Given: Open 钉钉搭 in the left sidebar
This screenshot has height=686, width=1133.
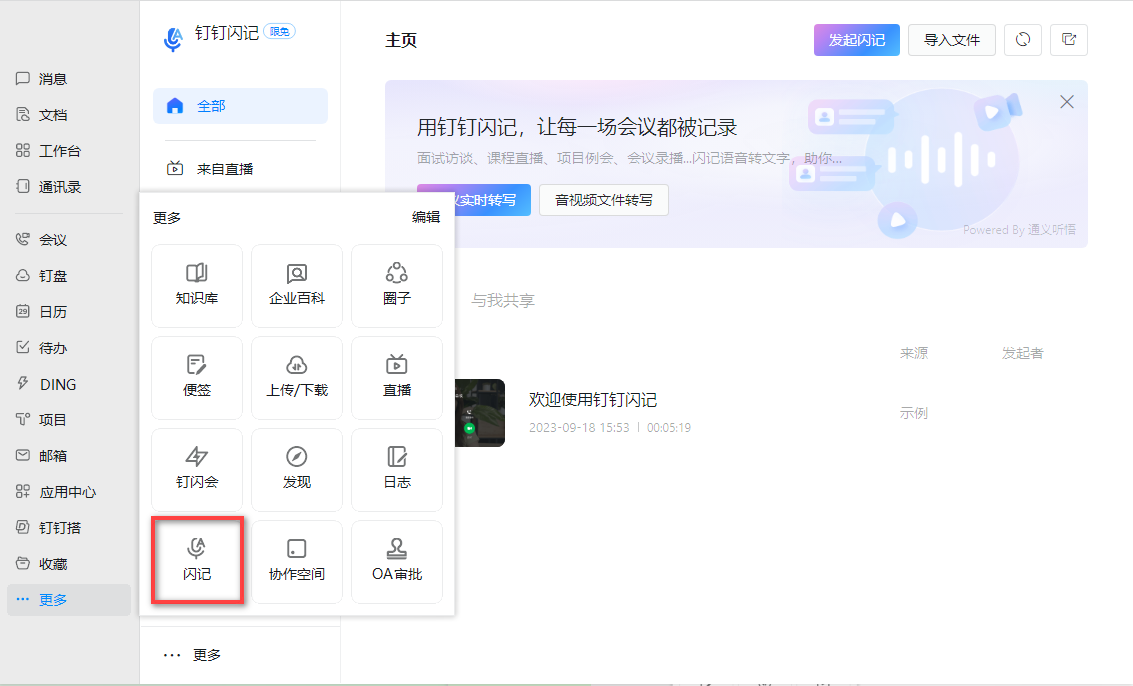Looking at the screenshot, I should pyautogui.click(x=48, y=528).
